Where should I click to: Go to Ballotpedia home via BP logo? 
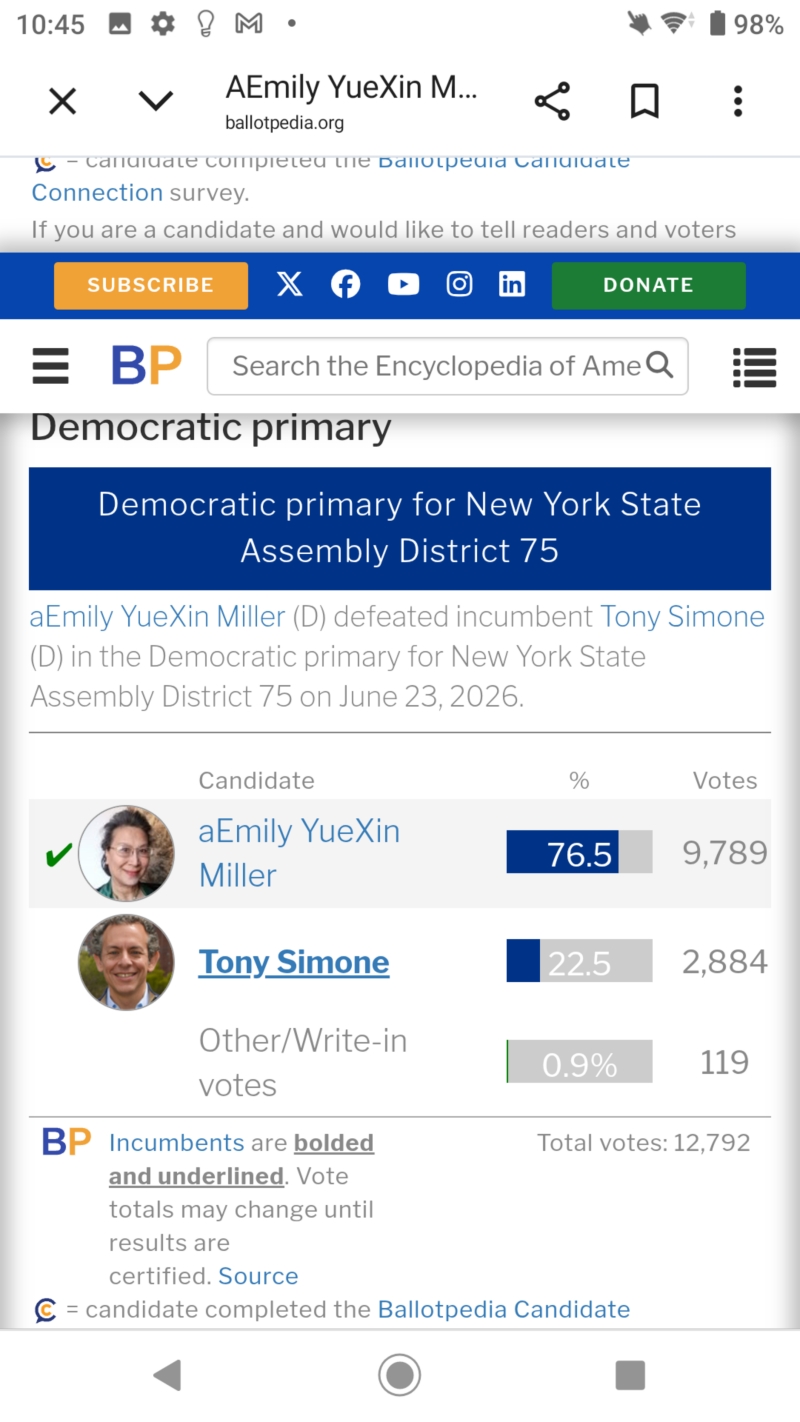click(x=147, y=366)
